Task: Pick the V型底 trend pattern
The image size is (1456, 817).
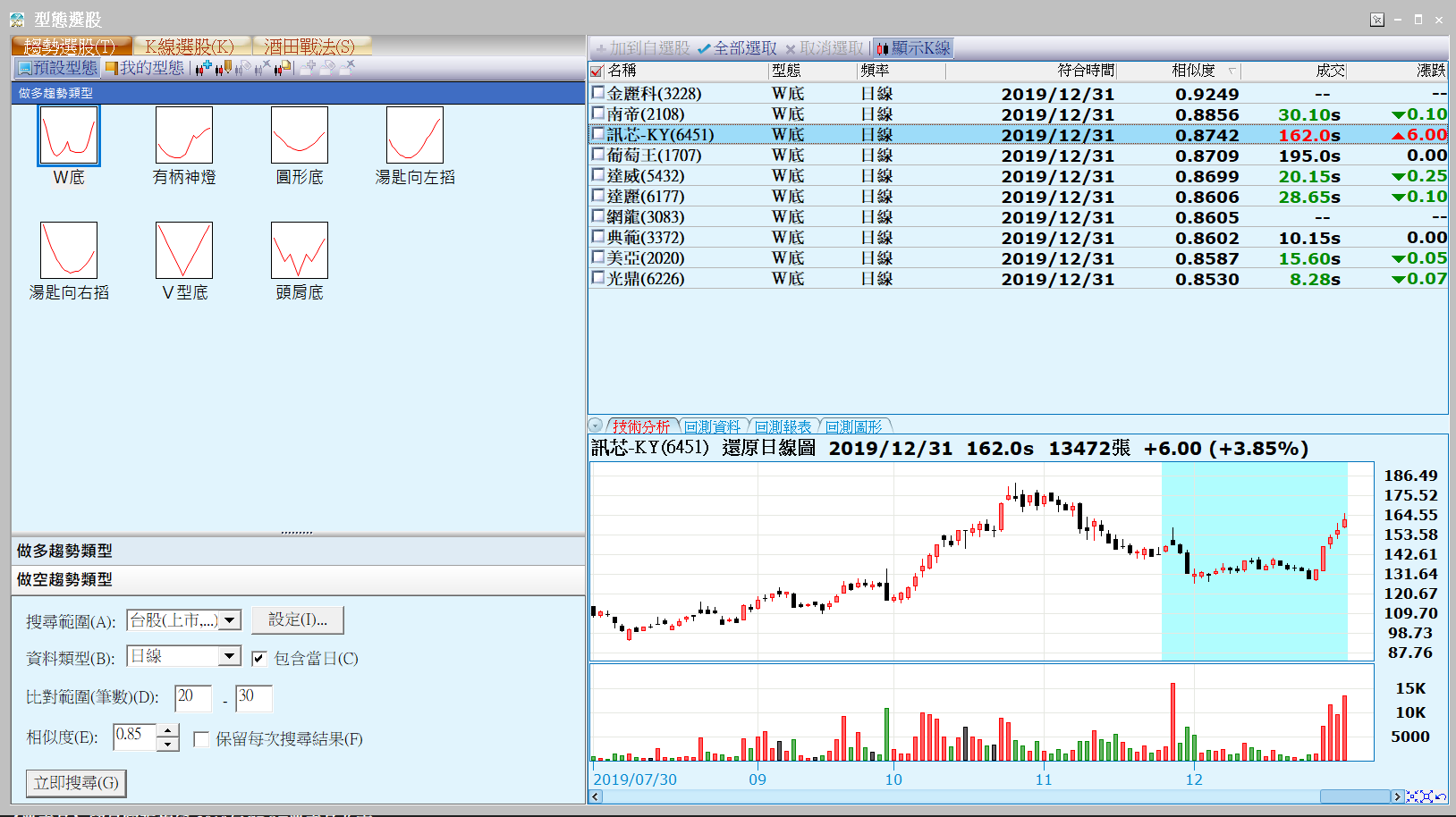Action: click(x=184, y=251)
